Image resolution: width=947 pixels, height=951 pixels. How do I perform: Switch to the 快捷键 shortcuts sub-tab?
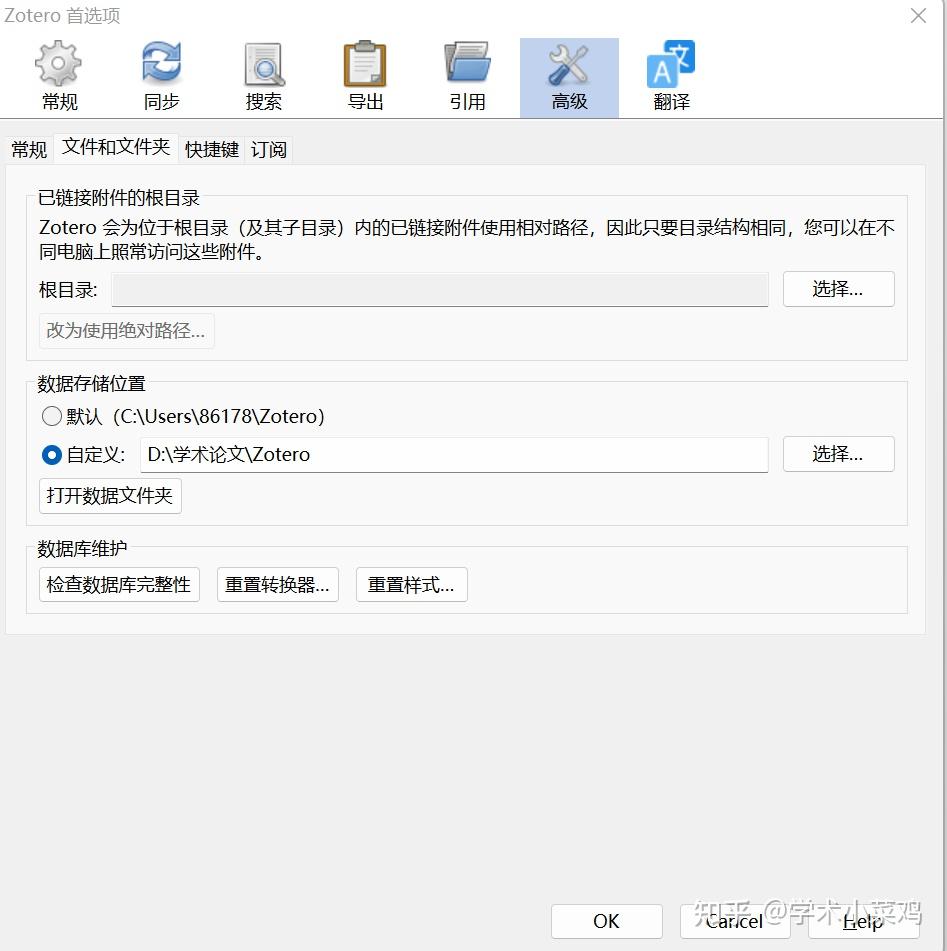(212, 149)
